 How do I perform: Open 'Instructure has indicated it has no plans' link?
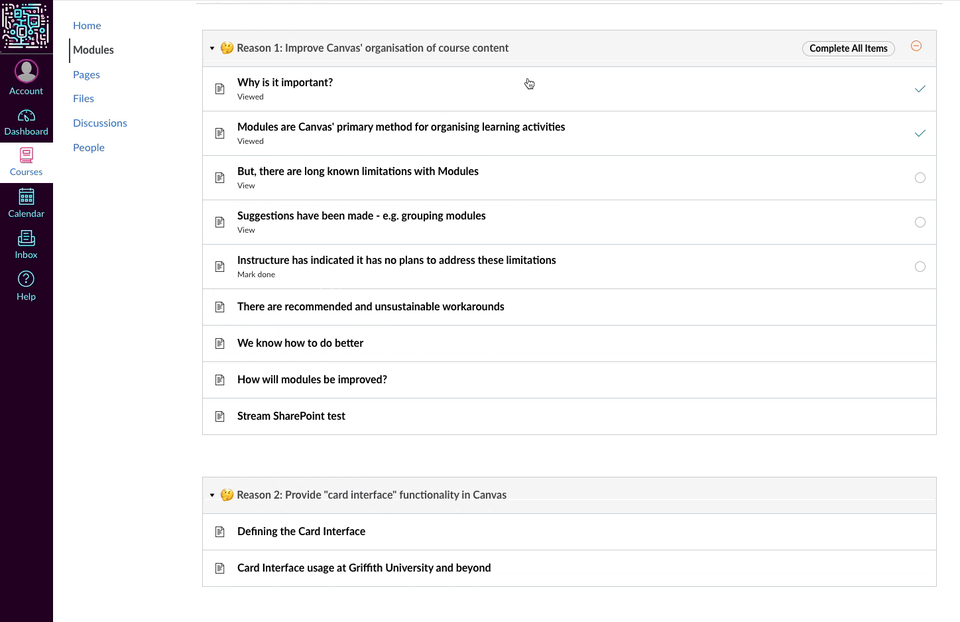pos(397,260)
